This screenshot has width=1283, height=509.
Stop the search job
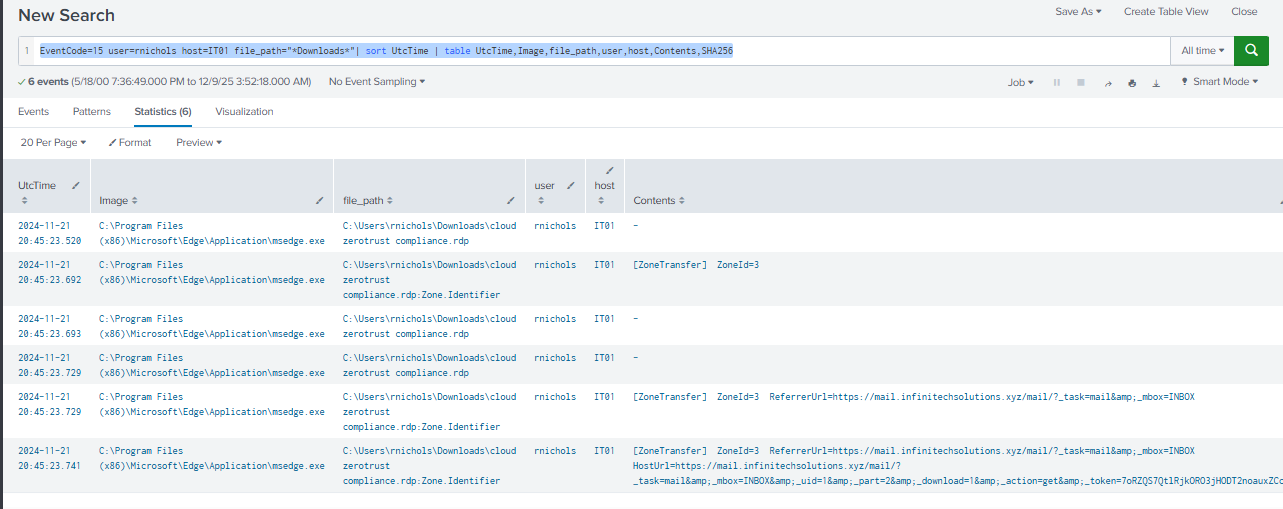(x=1080, y=83)
